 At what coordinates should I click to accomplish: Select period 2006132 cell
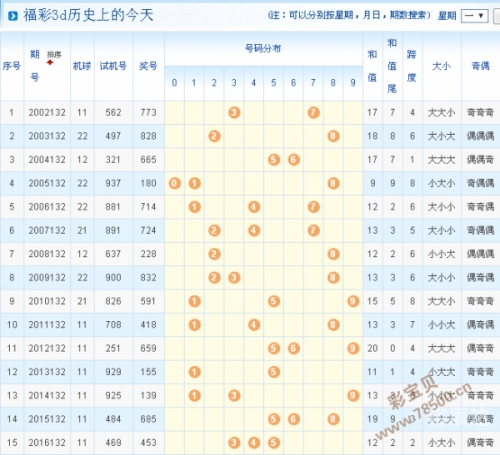click(47, 207)
